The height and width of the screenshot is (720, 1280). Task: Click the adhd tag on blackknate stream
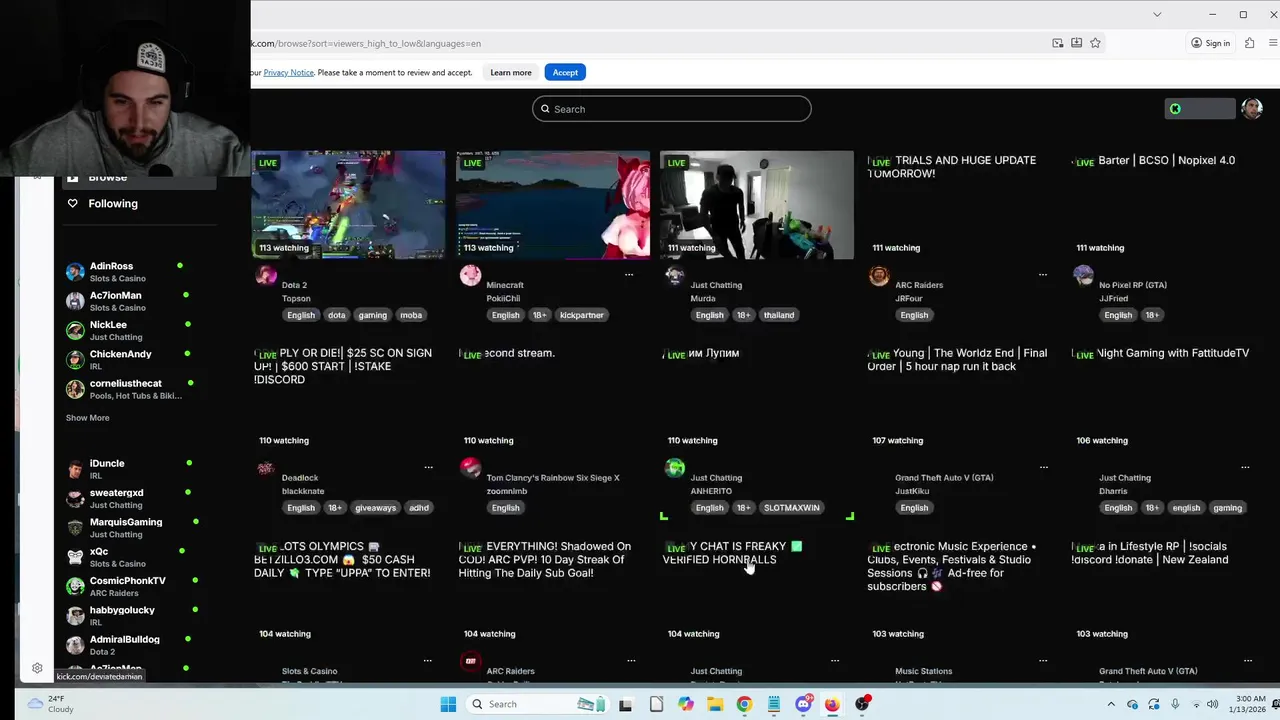[419, 508]
